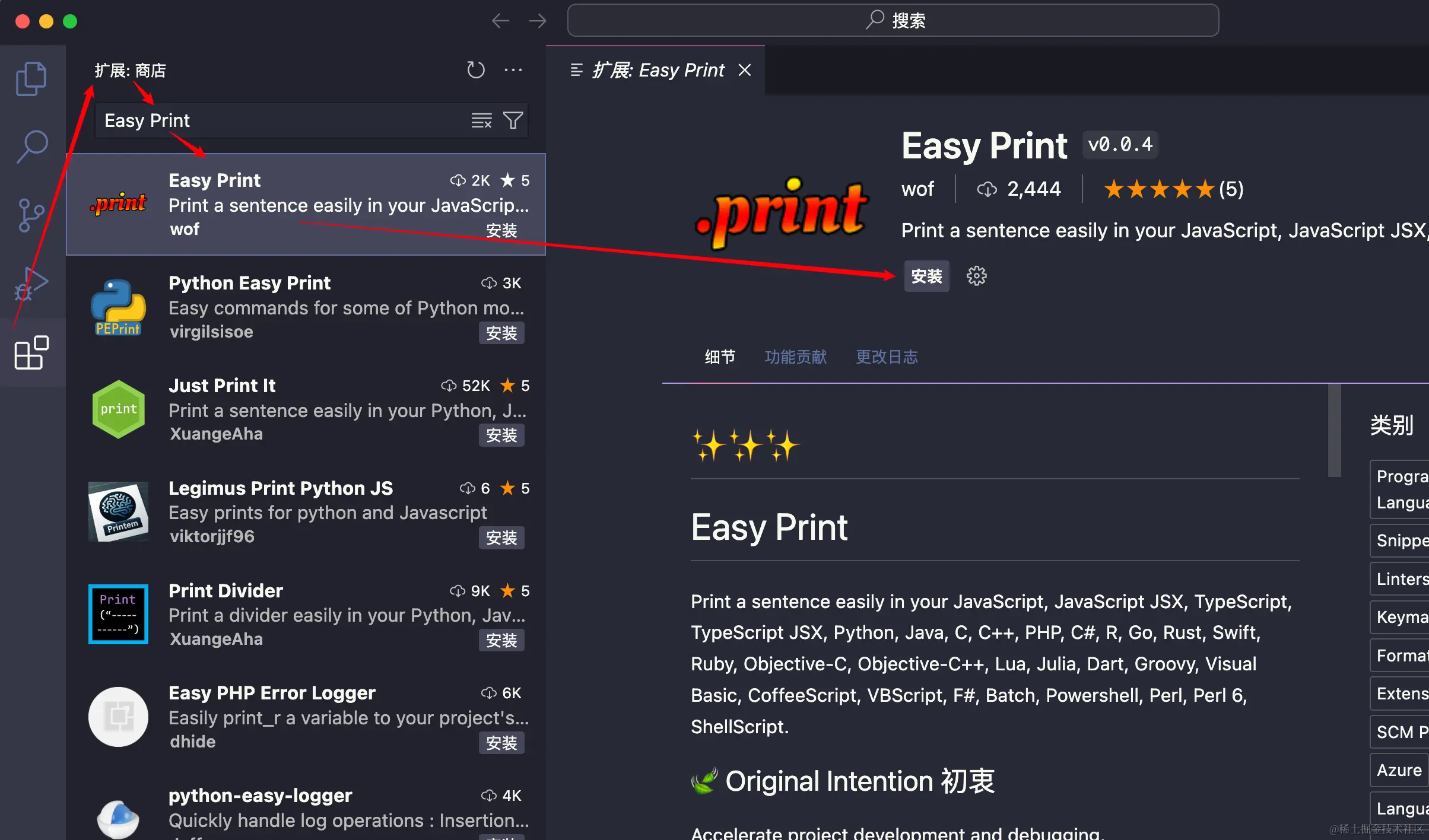
Task: Click Easy PHP Error Logger icon
Action: pyautogui.click(x=118, y=717)
